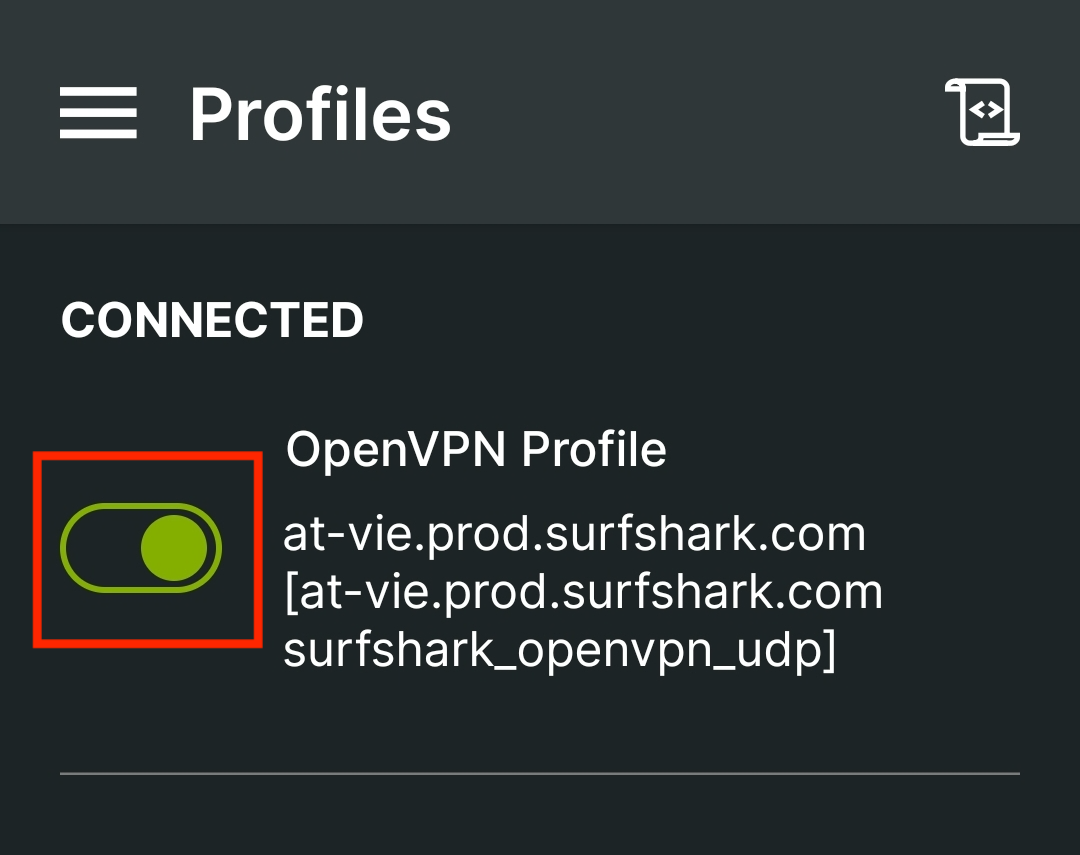Click empty header space right of Profiles
This screenshot has height=855, width=1080.
coord(700,113)
